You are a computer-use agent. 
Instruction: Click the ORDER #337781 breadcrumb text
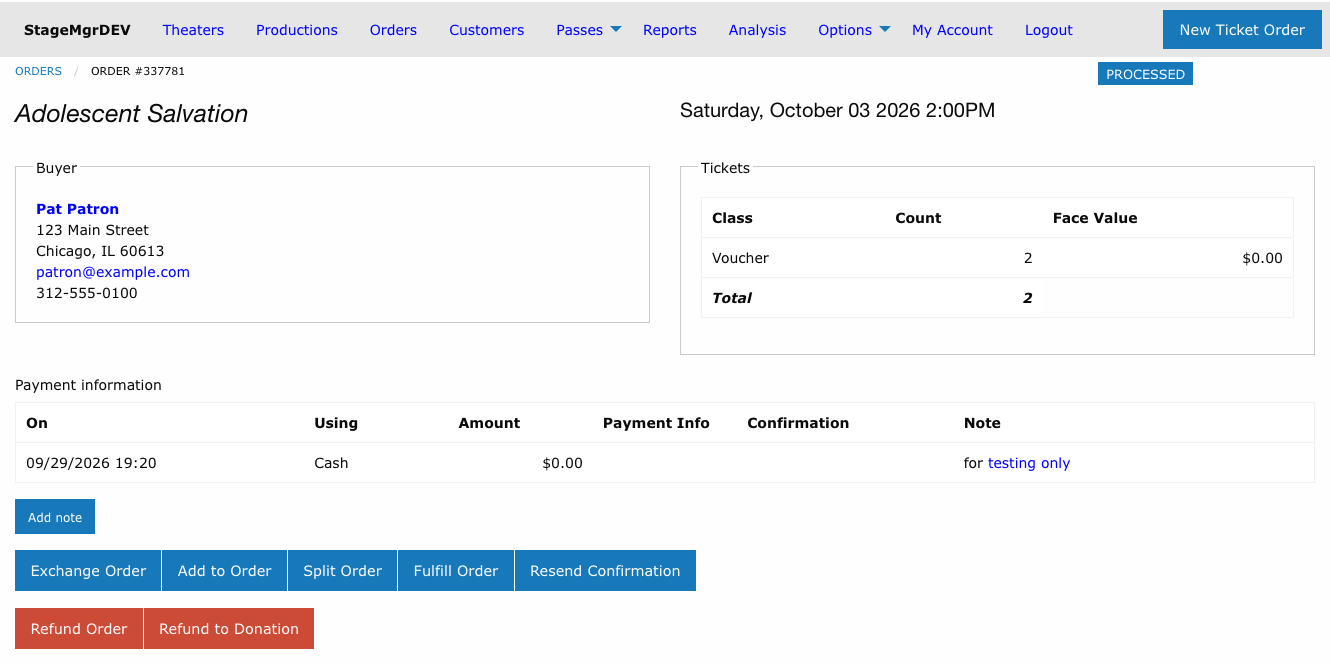[138, 71]
